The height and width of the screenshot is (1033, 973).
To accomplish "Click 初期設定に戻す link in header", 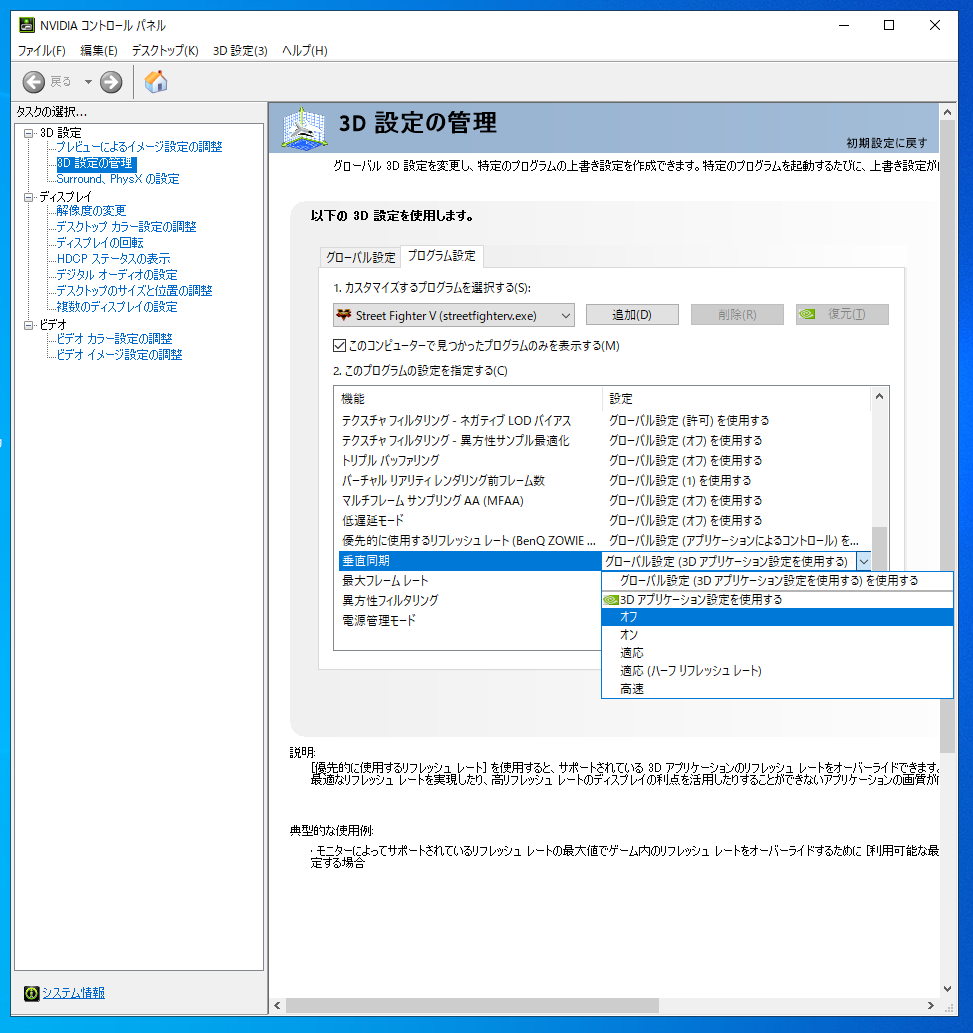I will [887, 143].
